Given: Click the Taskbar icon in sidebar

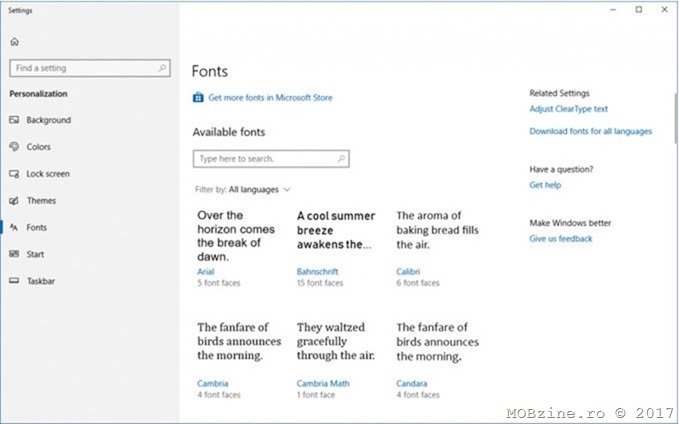Looking at the screenshot, I should pyautogui.click(x=14, y=281).
